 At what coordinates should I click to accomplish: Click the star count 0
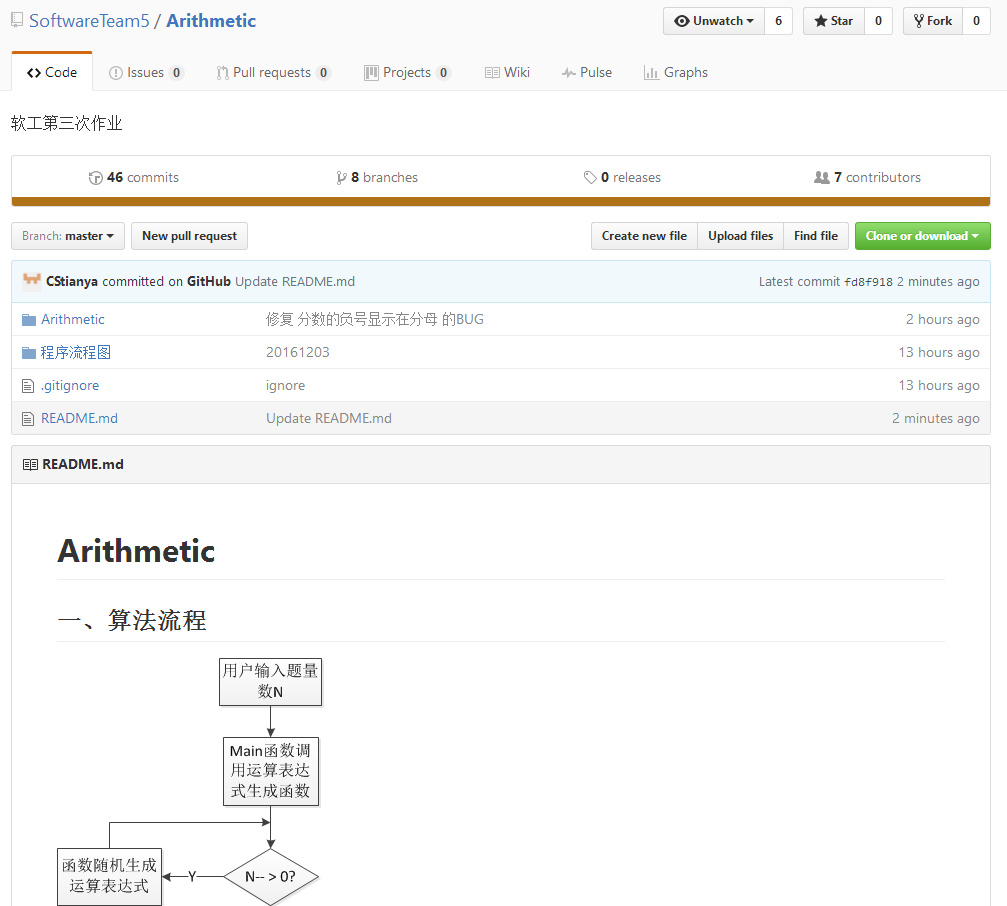click(x=878, y=21)
